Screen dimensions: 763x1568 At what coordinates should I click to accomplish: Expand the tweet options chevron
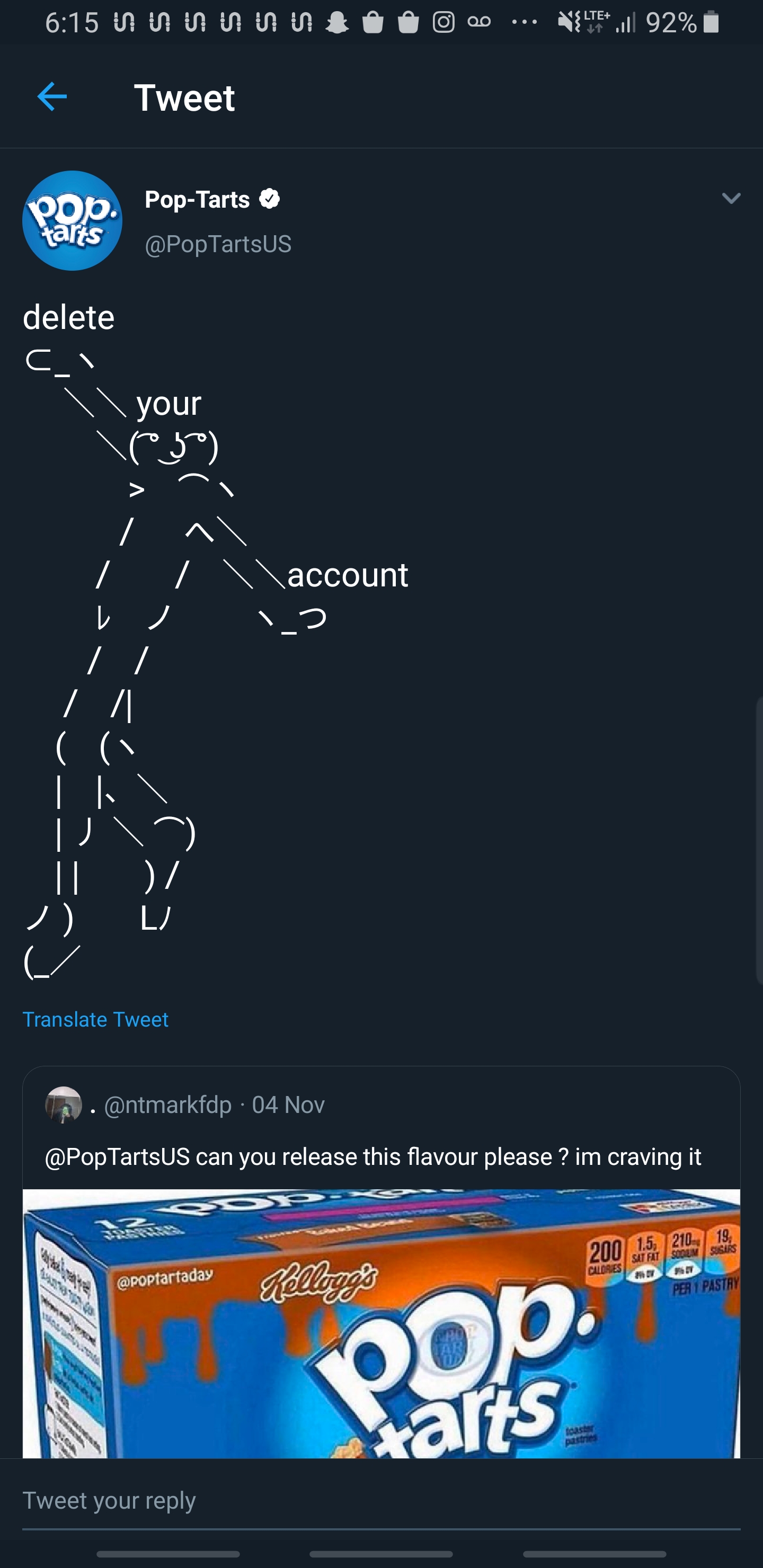click(x=731, y=198)
